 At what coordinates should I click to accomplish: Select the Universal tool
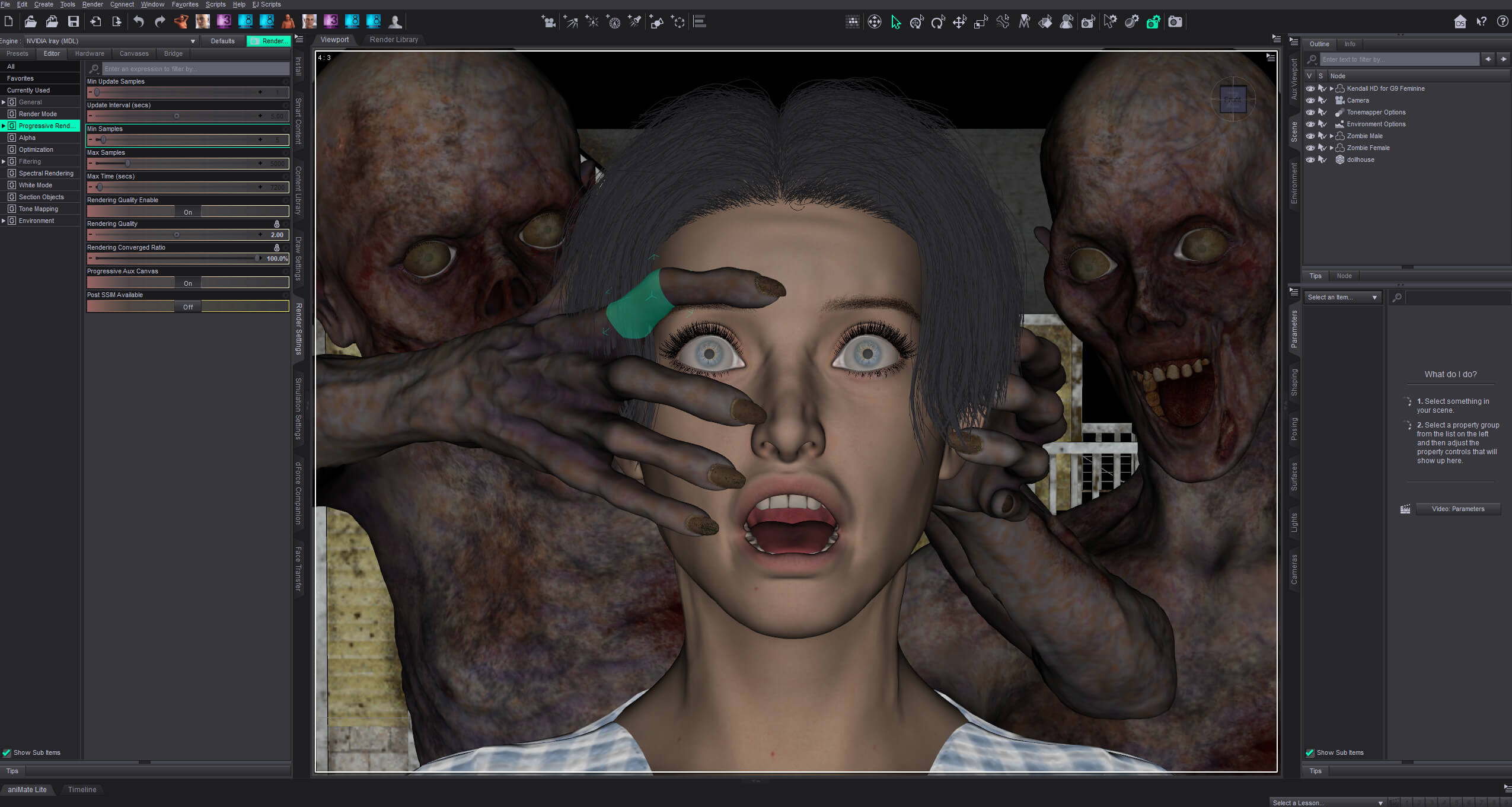(x=917, y=22)
